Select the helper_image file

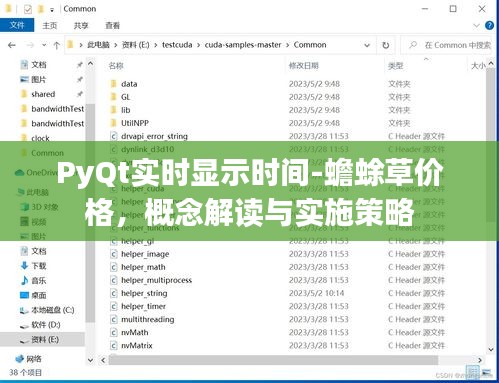pos(145,254)
